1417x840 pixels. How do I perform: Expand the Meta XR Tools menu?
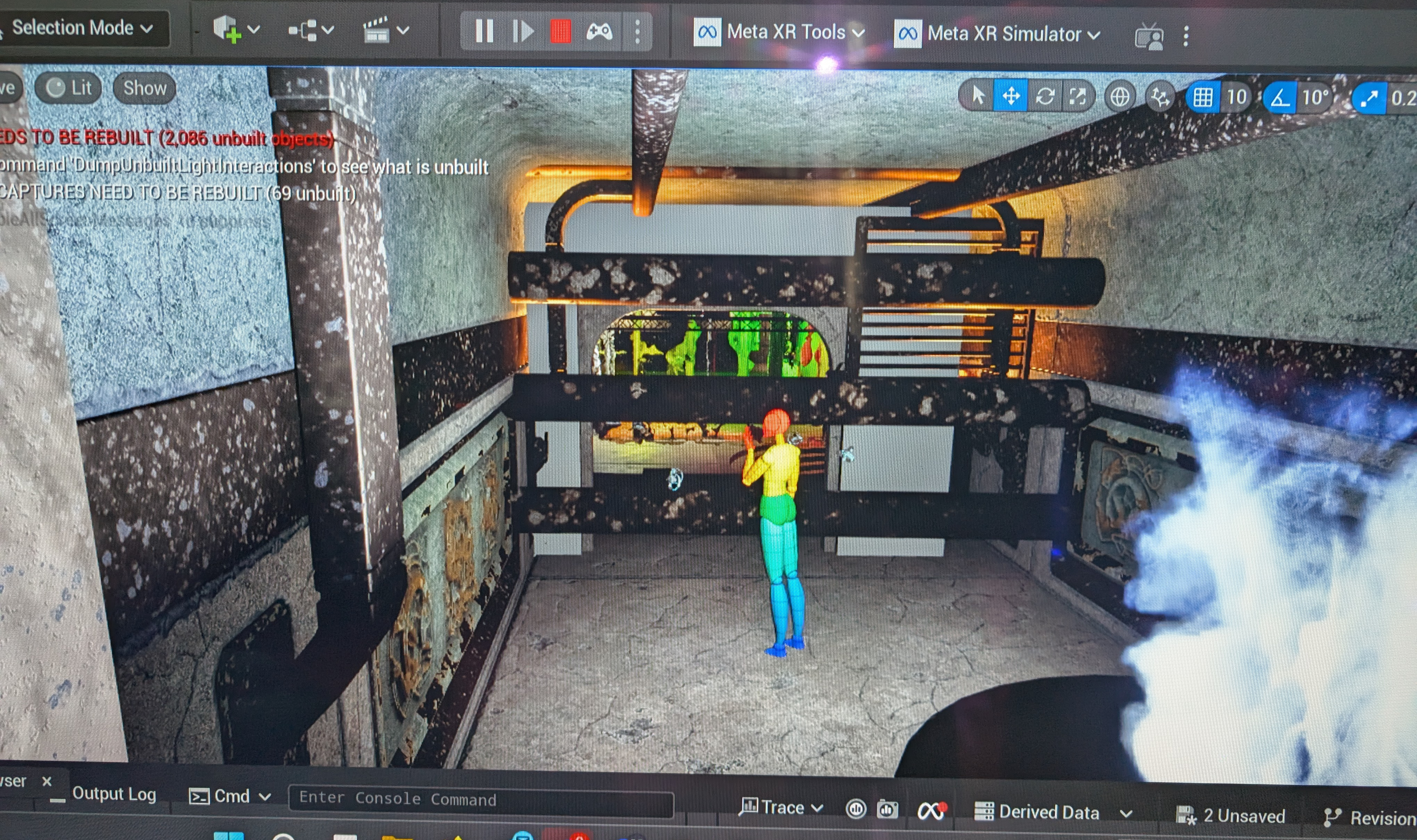779,32
